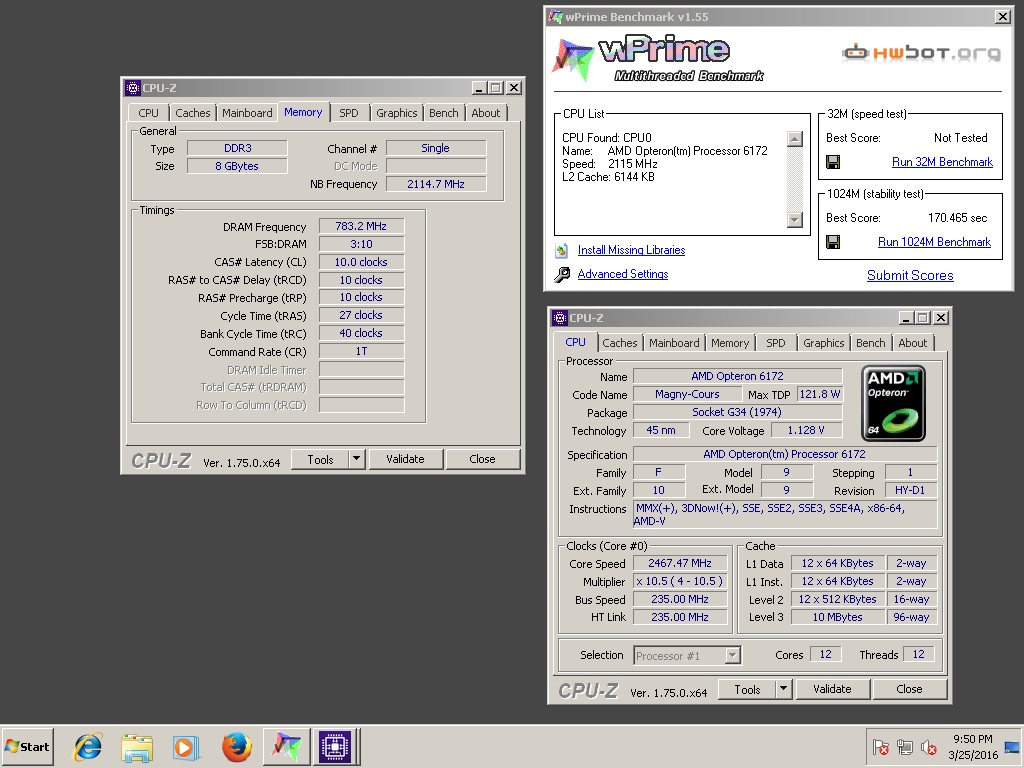
Task: Click the Show Desktop icon in tray
Action: (1012, 746)
